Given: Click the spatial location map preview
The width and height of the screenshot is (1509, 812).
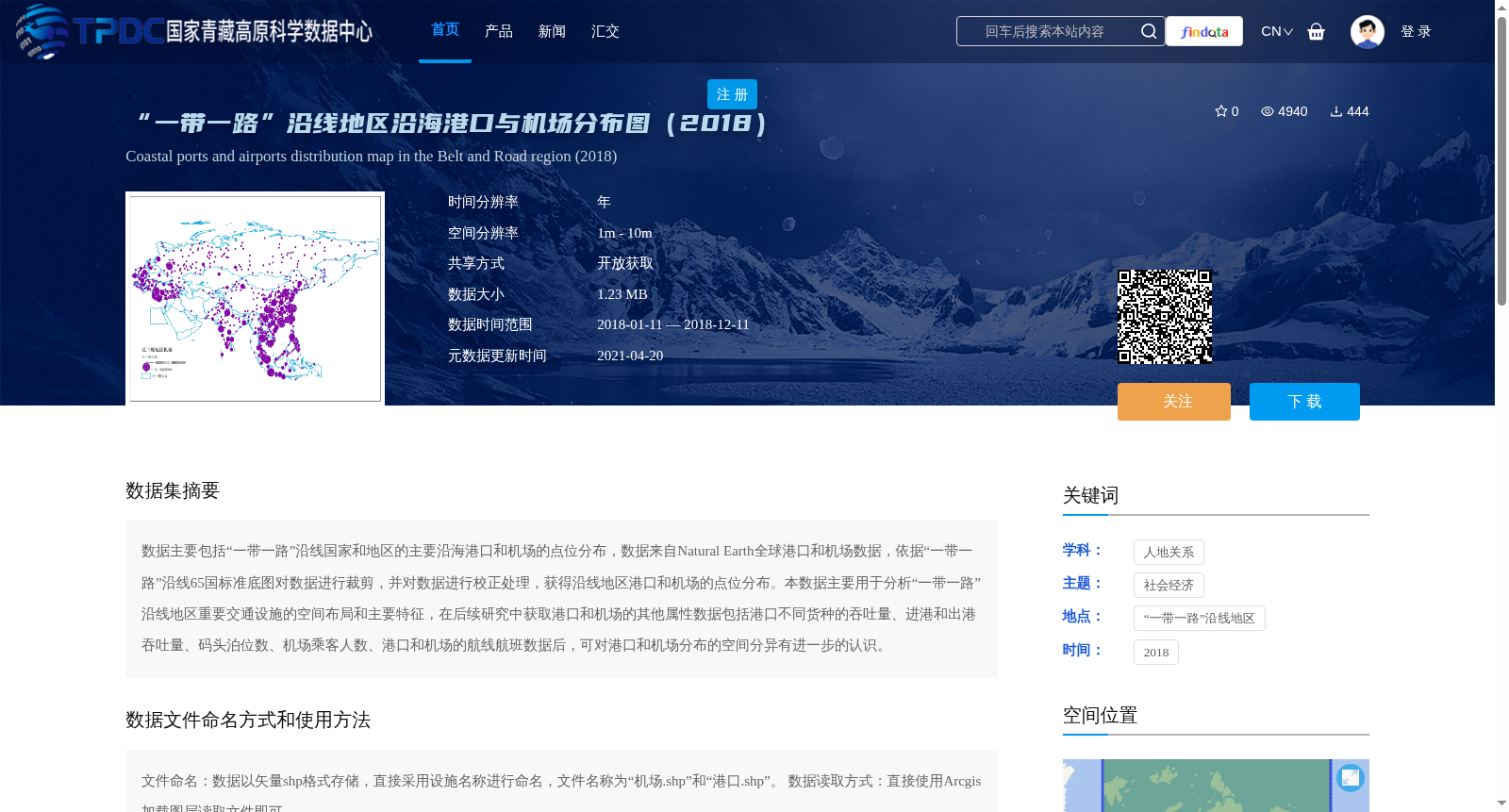Looking at the screenshot, I should 1216,786.
